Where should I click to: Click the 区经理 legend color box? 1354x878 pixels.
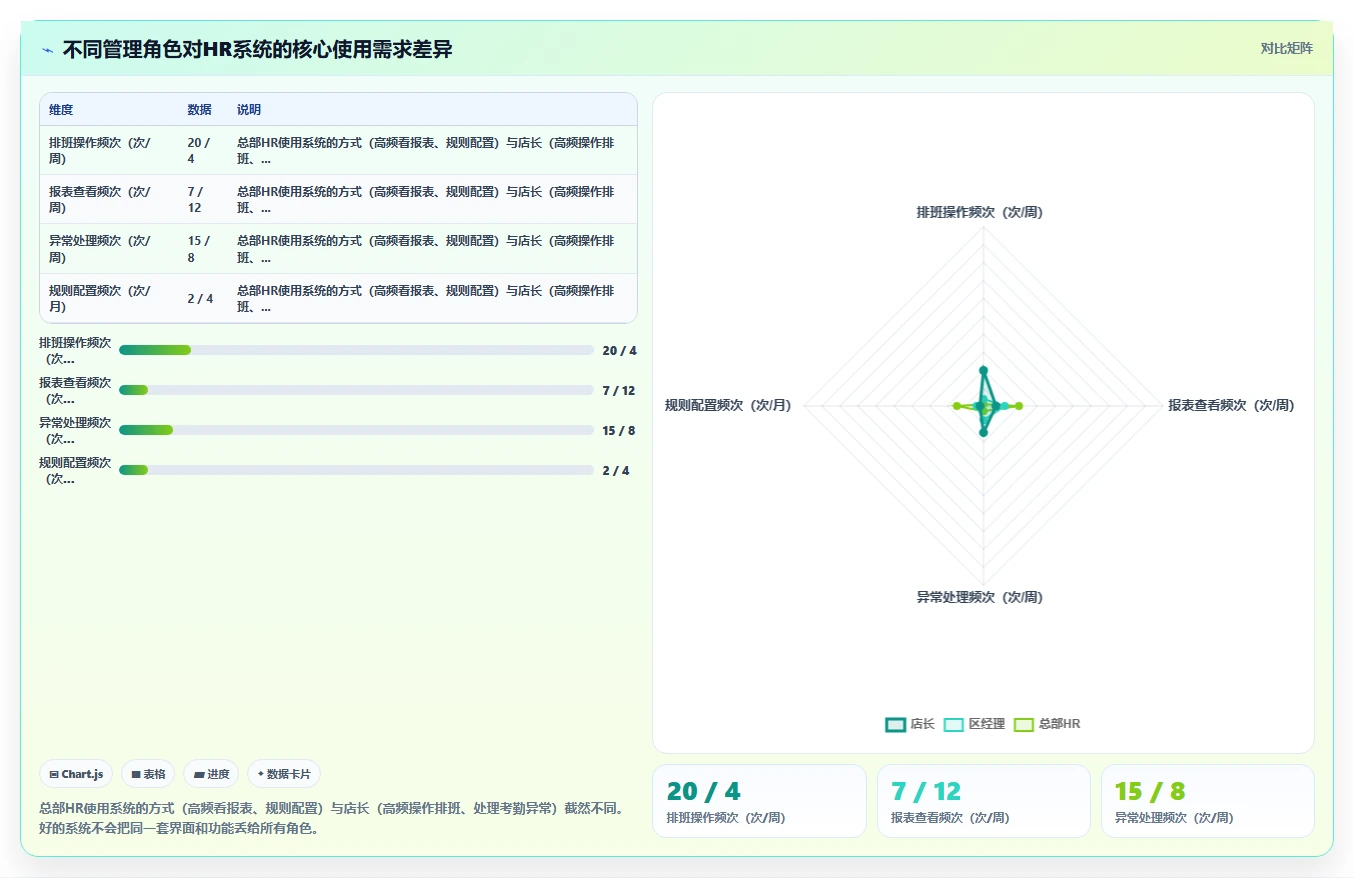(x=954, y=724)
